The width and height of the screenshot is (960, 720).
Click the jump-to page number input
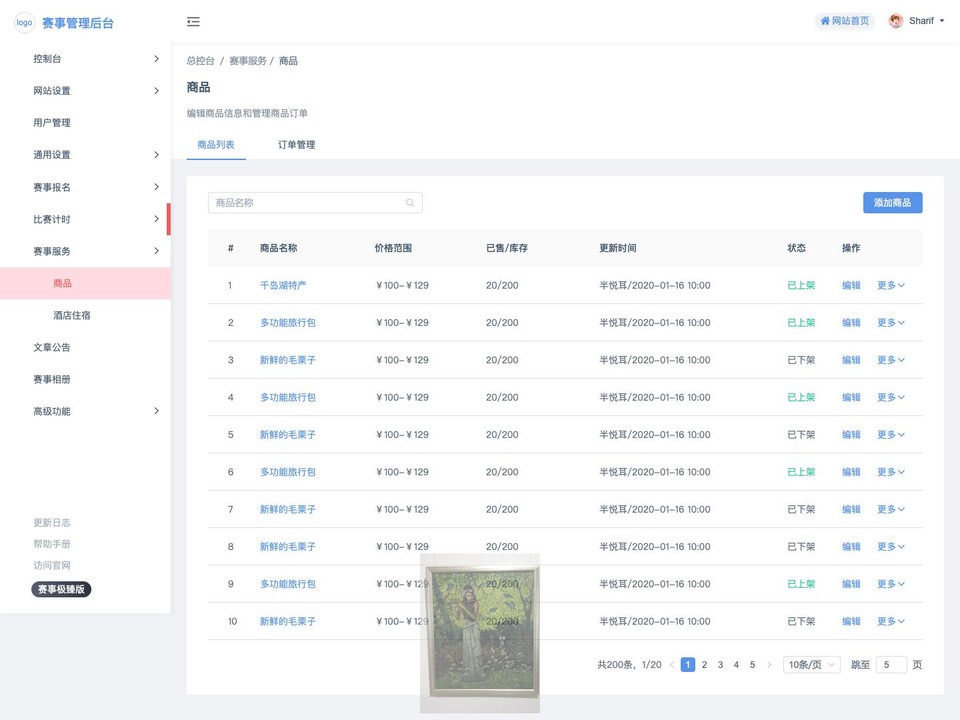pyautogui.click(x=891, y=665)
